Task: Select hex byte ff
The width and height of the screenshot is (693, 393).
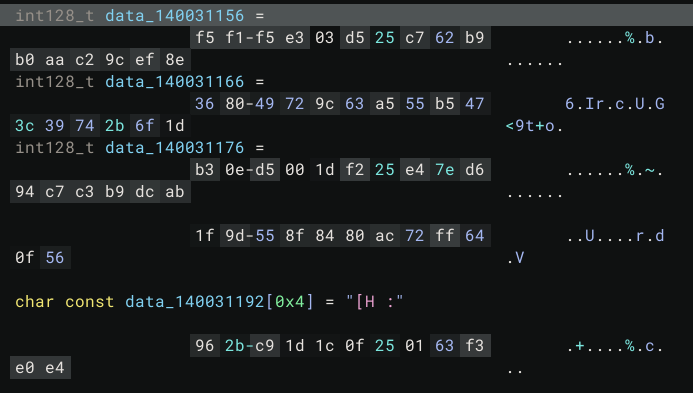Action: (x=444, y=236)
